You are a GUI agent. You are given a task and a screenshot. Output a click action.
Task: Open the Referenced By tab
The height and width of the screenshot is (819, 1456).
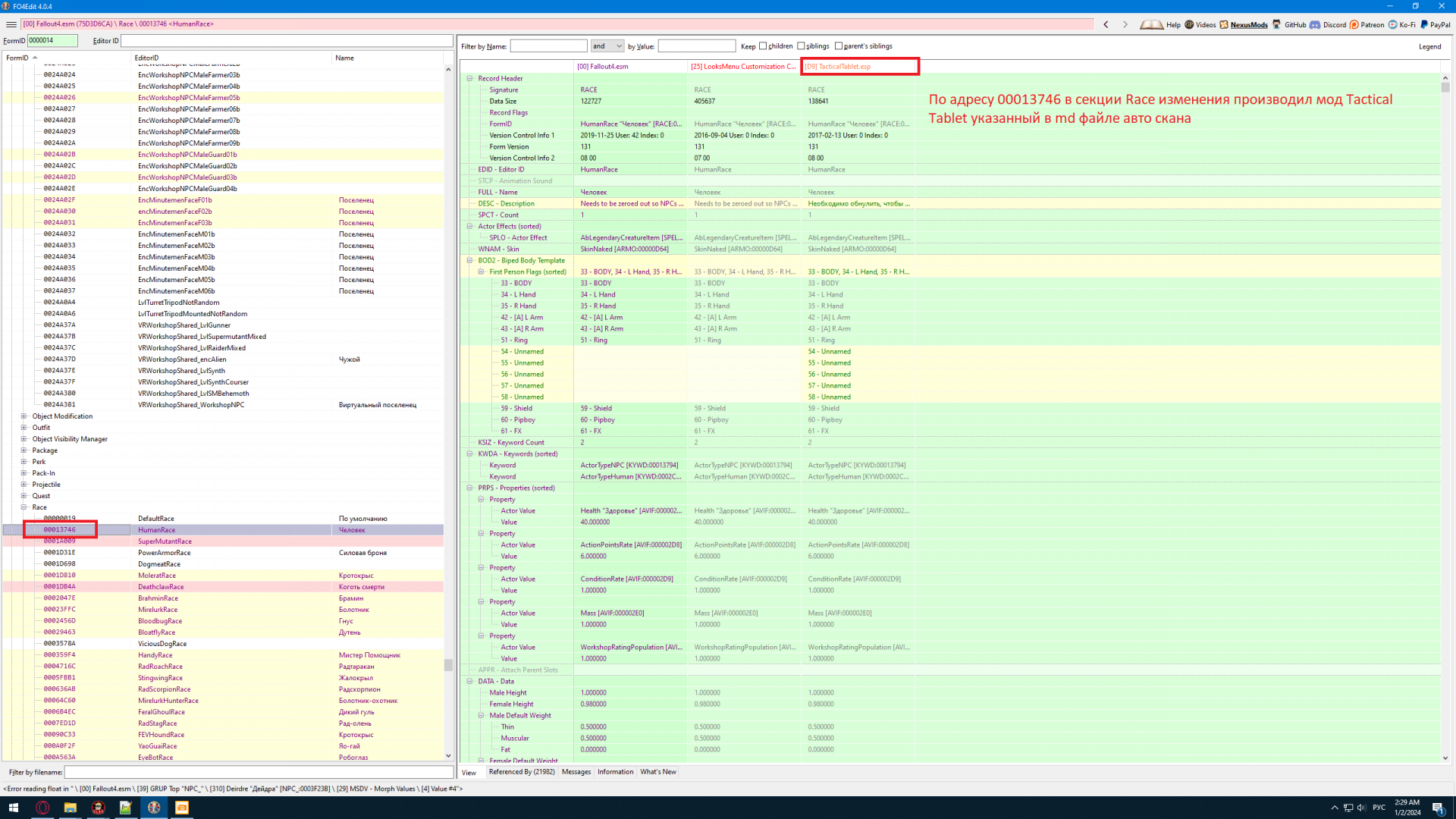pos(522,772)
